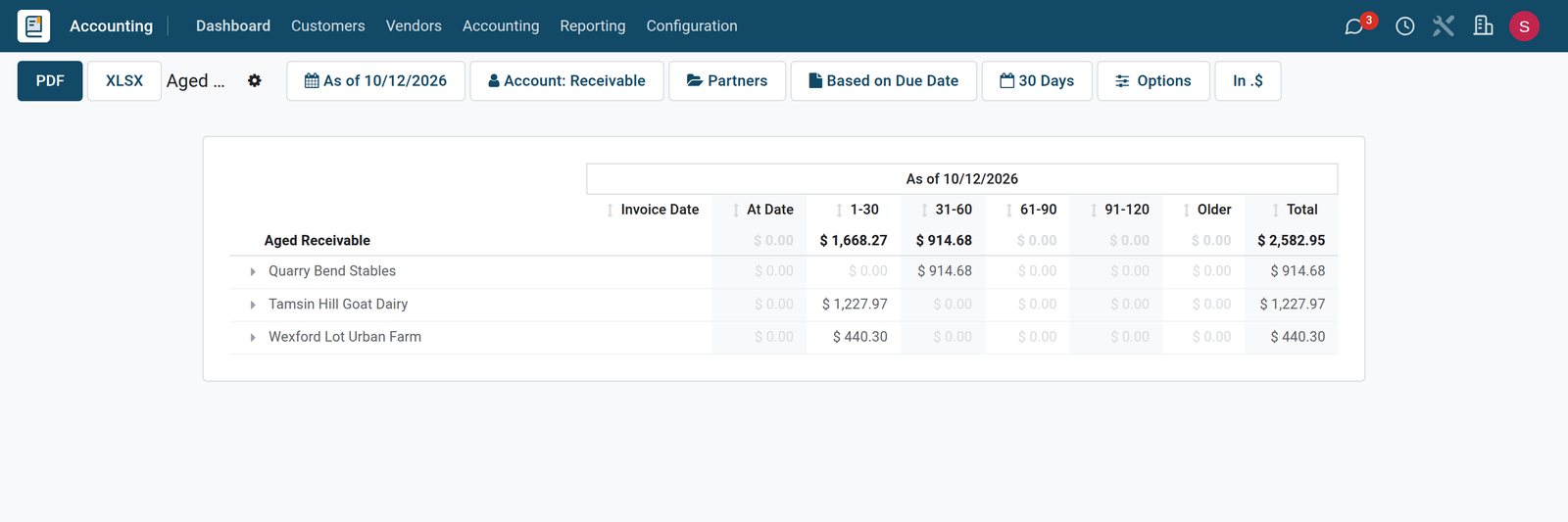Click Wexford Lot Urban Farm total $ 440.30
Image resolution: width=1568 pixels, height=522 pixels.
(x=1298, y=337)
